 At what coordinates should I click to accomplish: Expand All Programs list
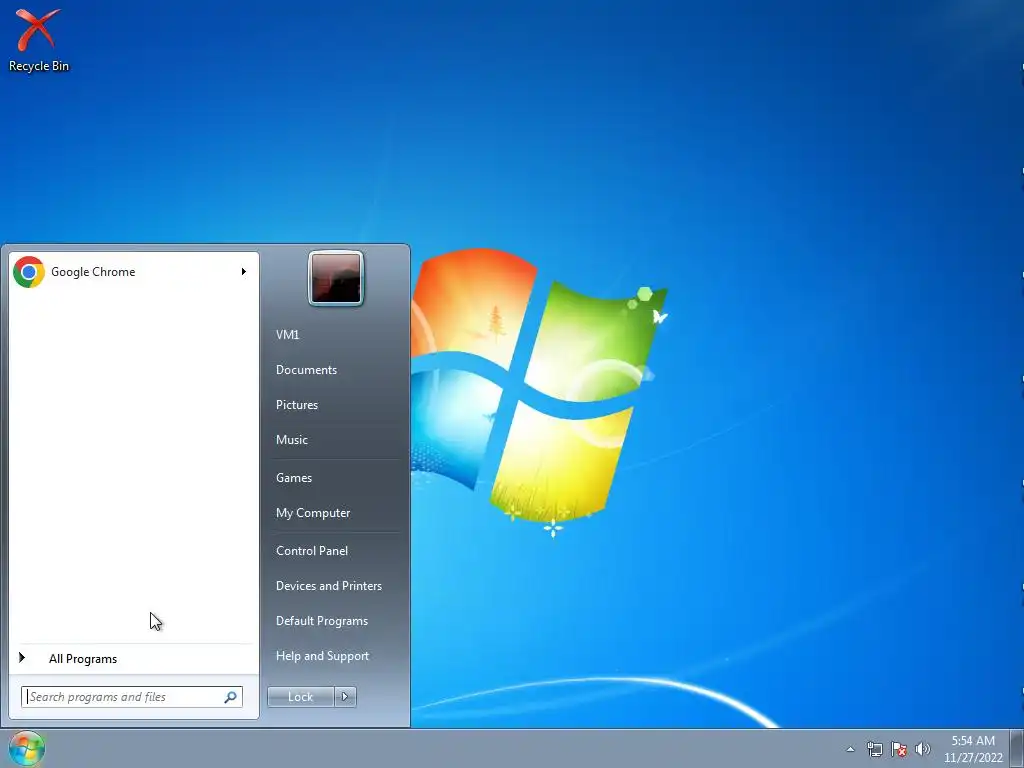pyautogui.click(x=83, y=659)
